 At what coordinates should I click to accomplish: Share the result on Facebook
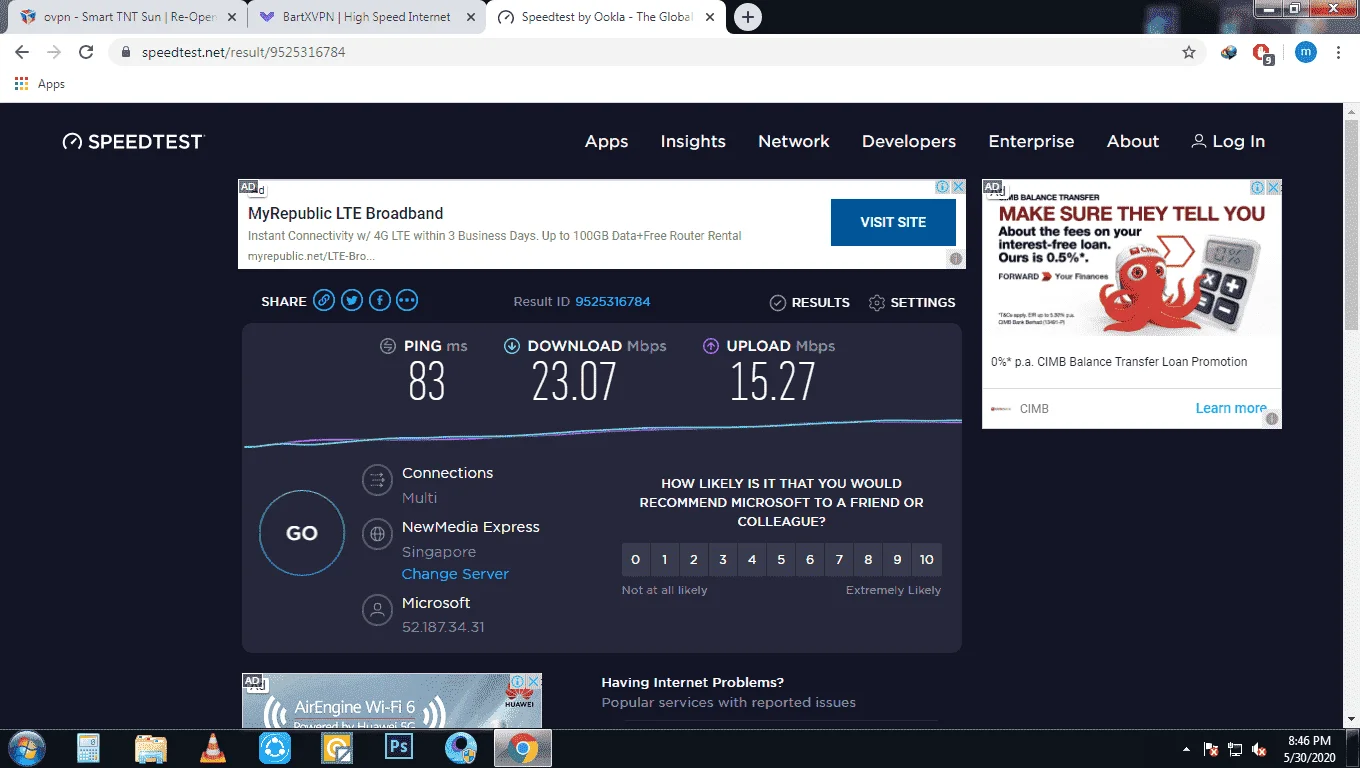(379, 301)
